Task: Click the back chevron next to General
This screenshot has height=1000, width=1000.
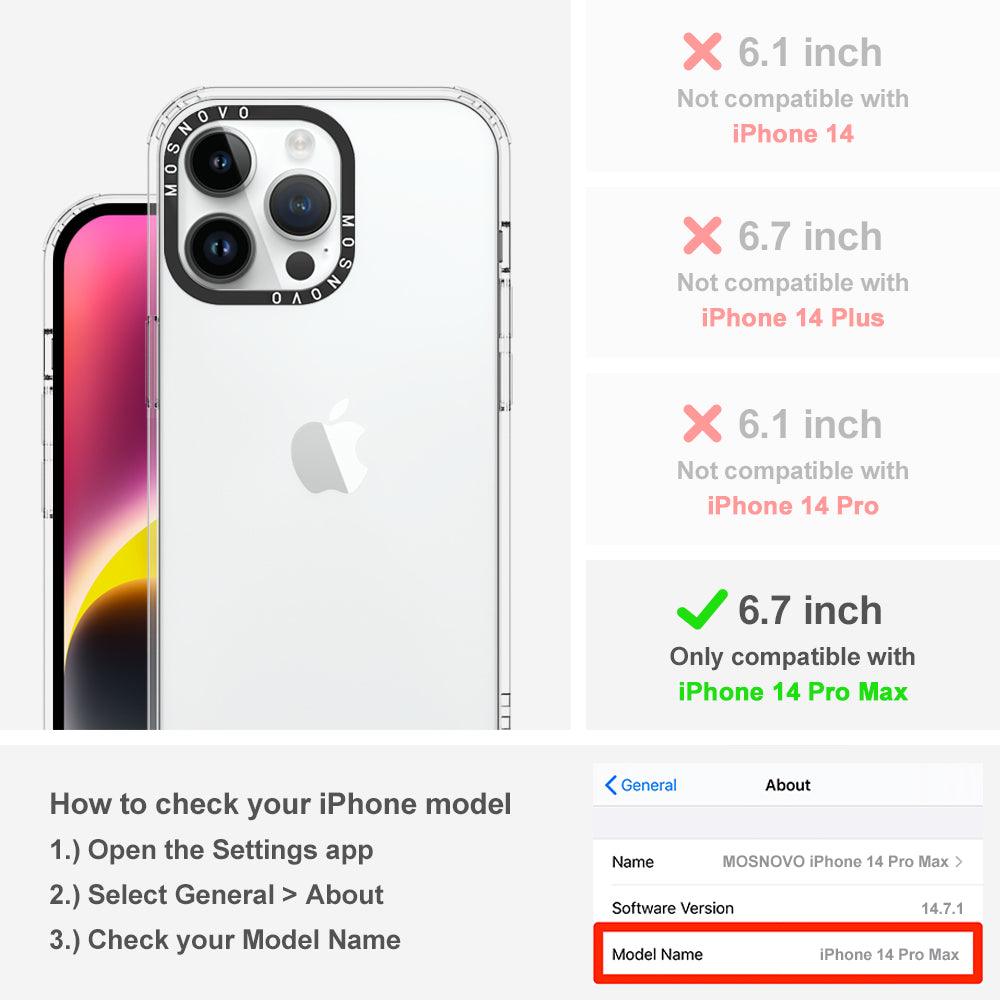Action: coord(610,785)
